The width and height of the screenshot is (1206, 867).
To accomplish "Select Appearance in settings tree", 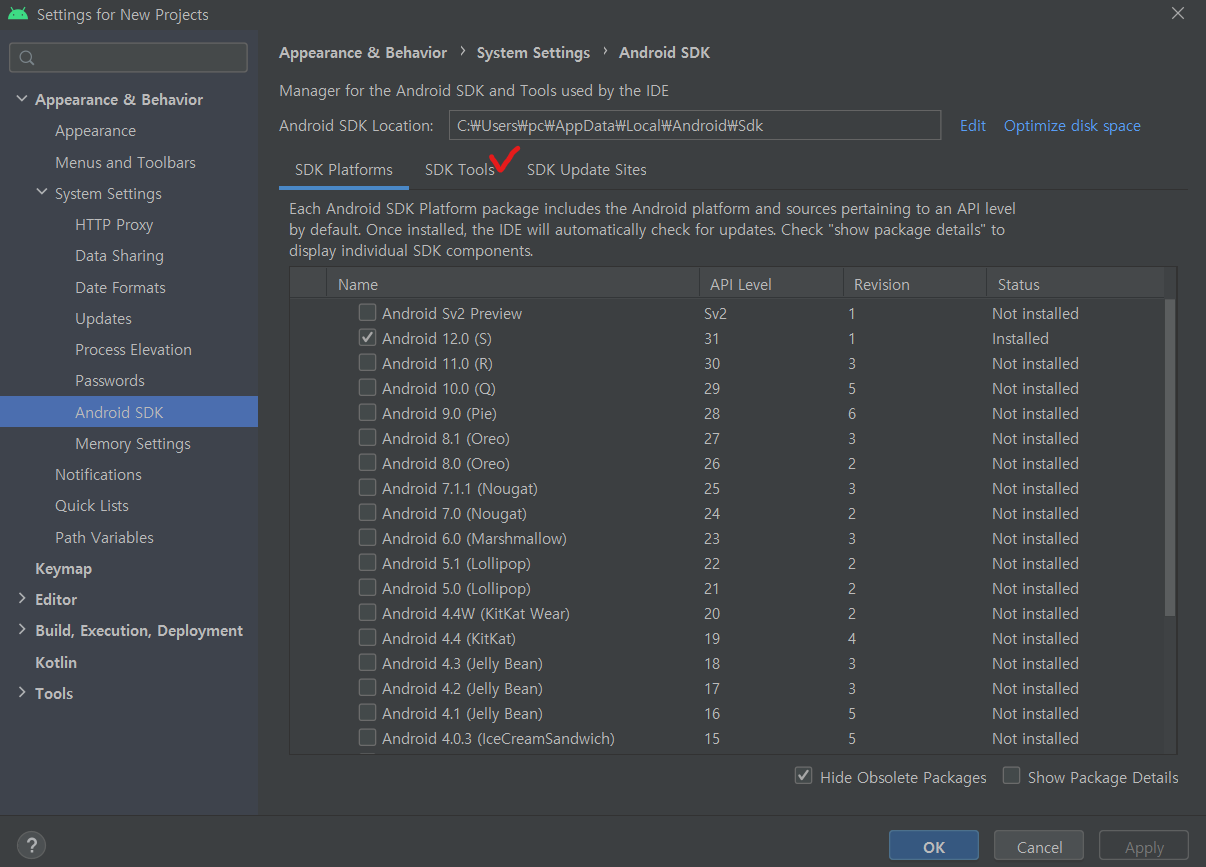I will click(x=95, y=131).
